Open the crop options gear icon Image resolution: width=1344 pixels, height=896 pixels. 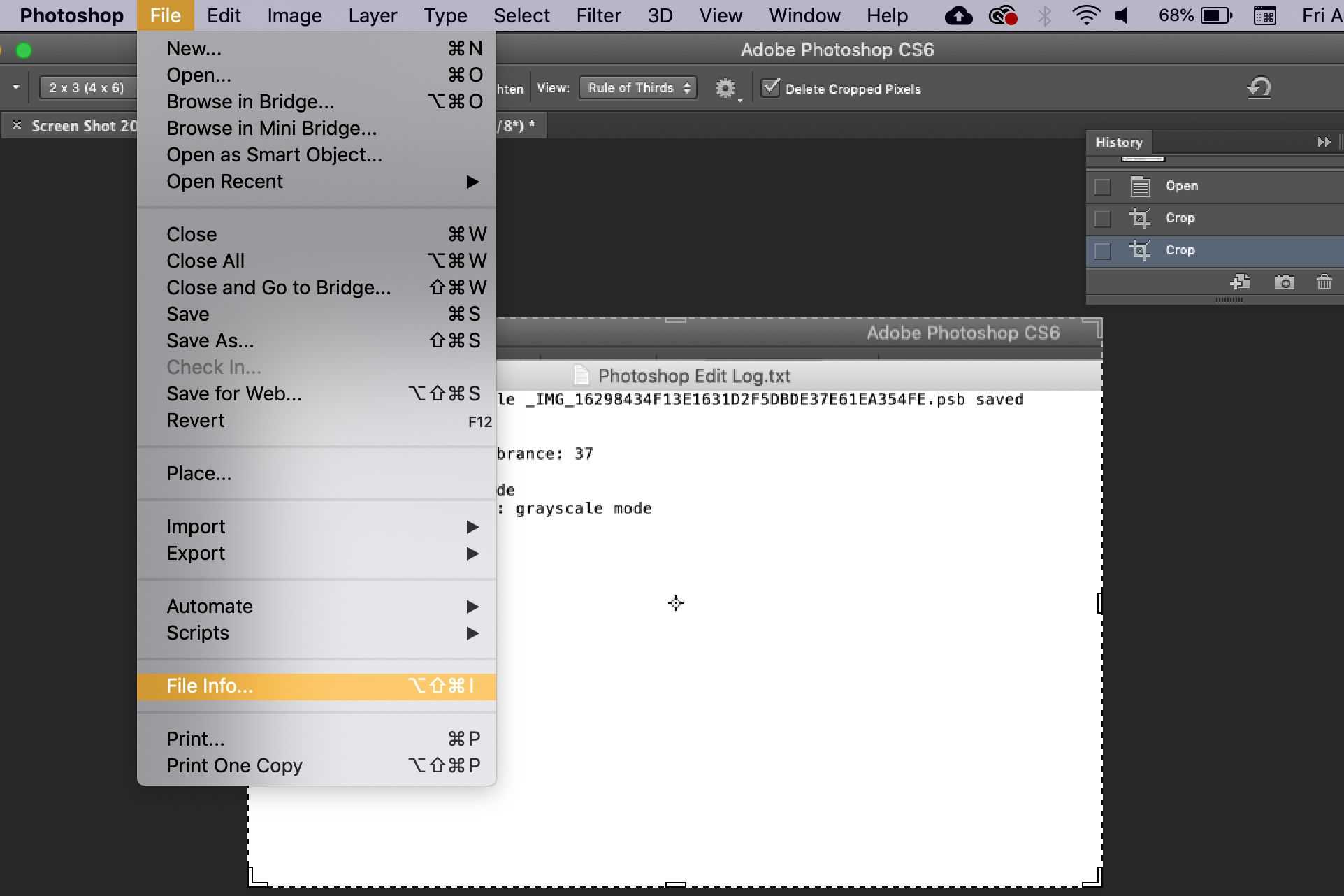coord(725,88)
